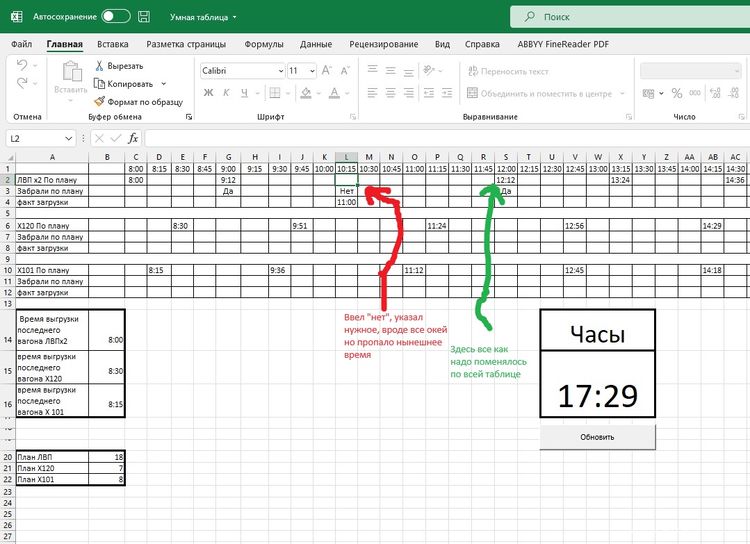Image resolution: width=750 pixels, height=544 pixels.
Task: Click Decrease Decimal icon
Action: point(734,93)
